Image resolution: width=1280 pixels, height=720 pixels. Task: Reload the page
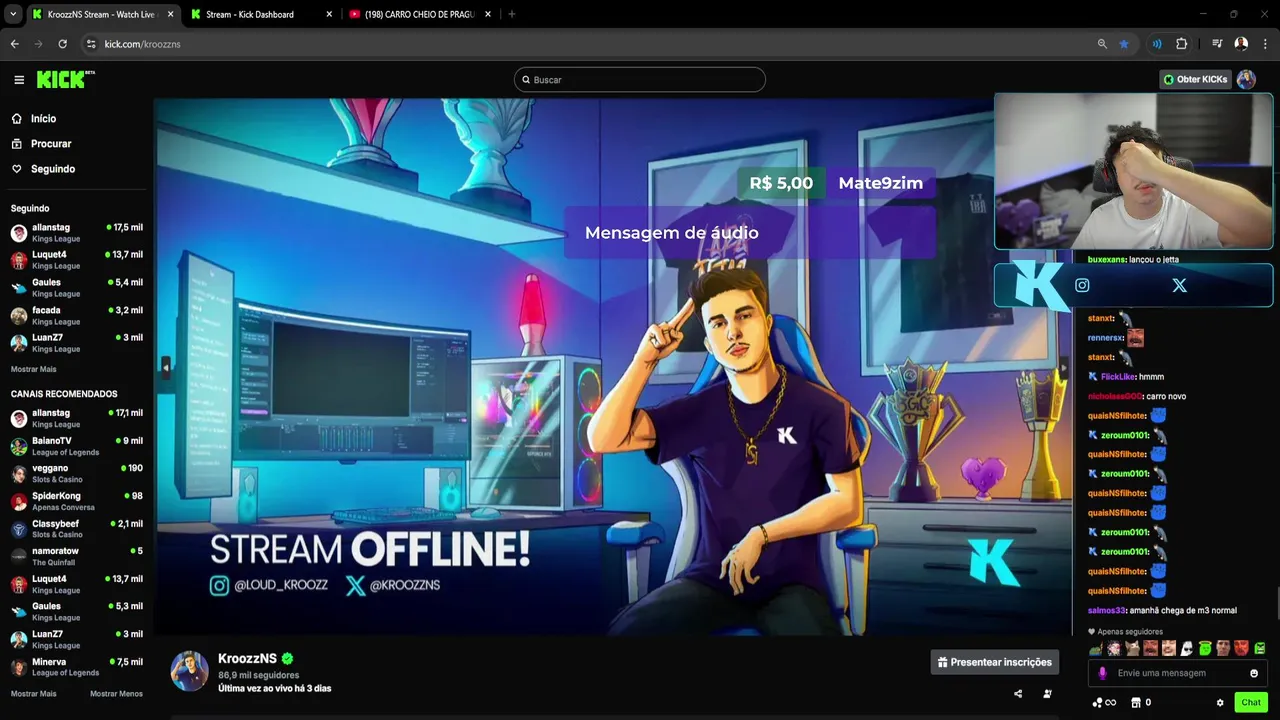(62, 44)
